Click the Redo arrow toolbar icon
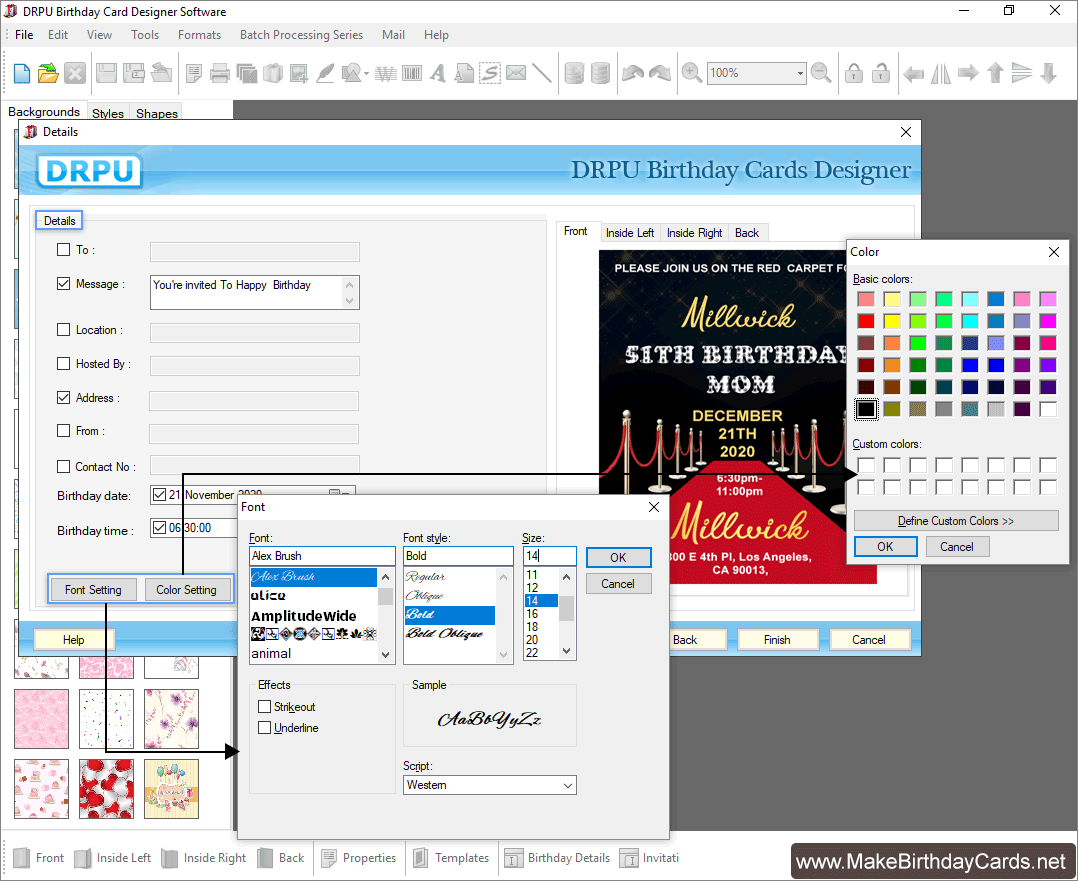Viewport: 1078px width, 881px height. click(660, 73)
